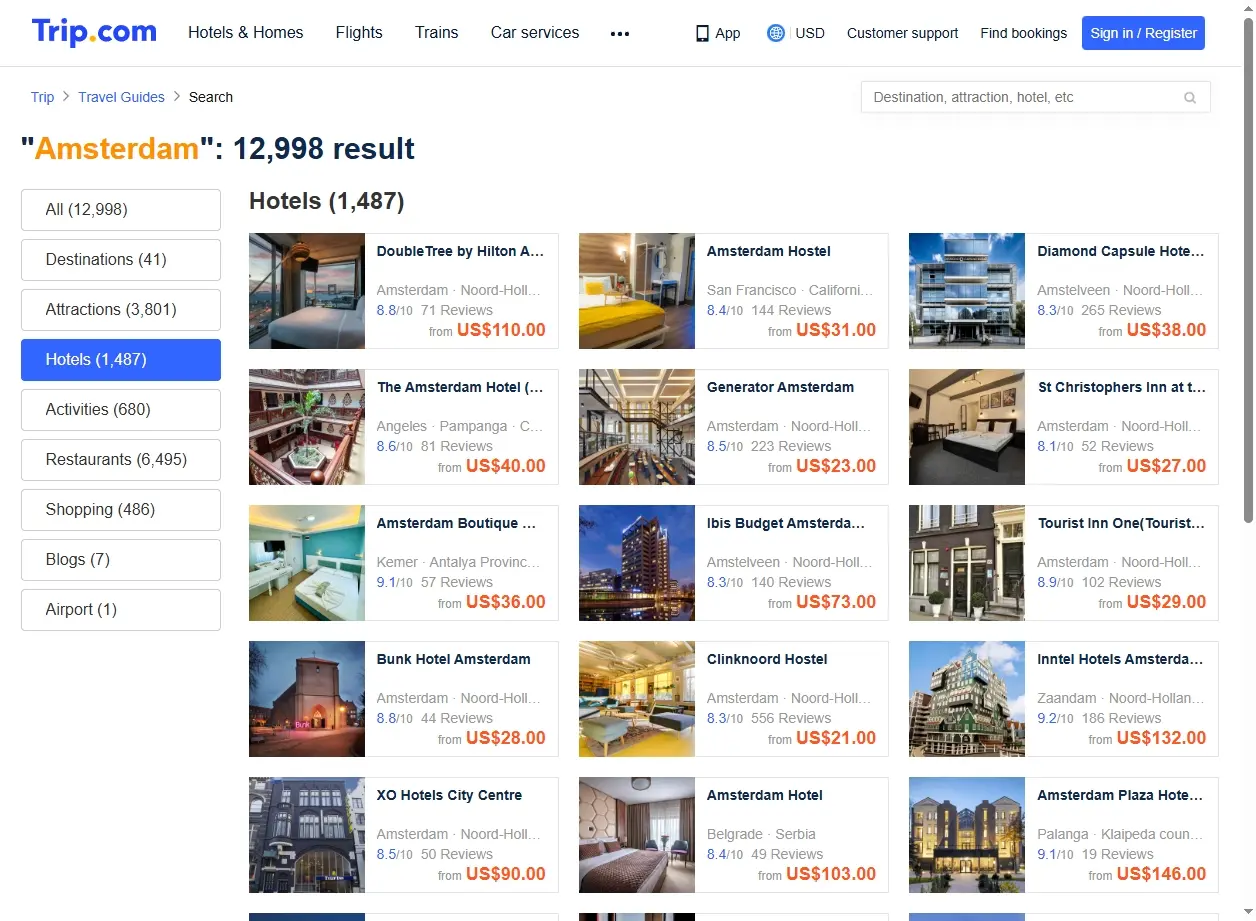The width and height of the screenshot is (1256, 921).
Task: Click US$110.00 price
Action: 501,330
